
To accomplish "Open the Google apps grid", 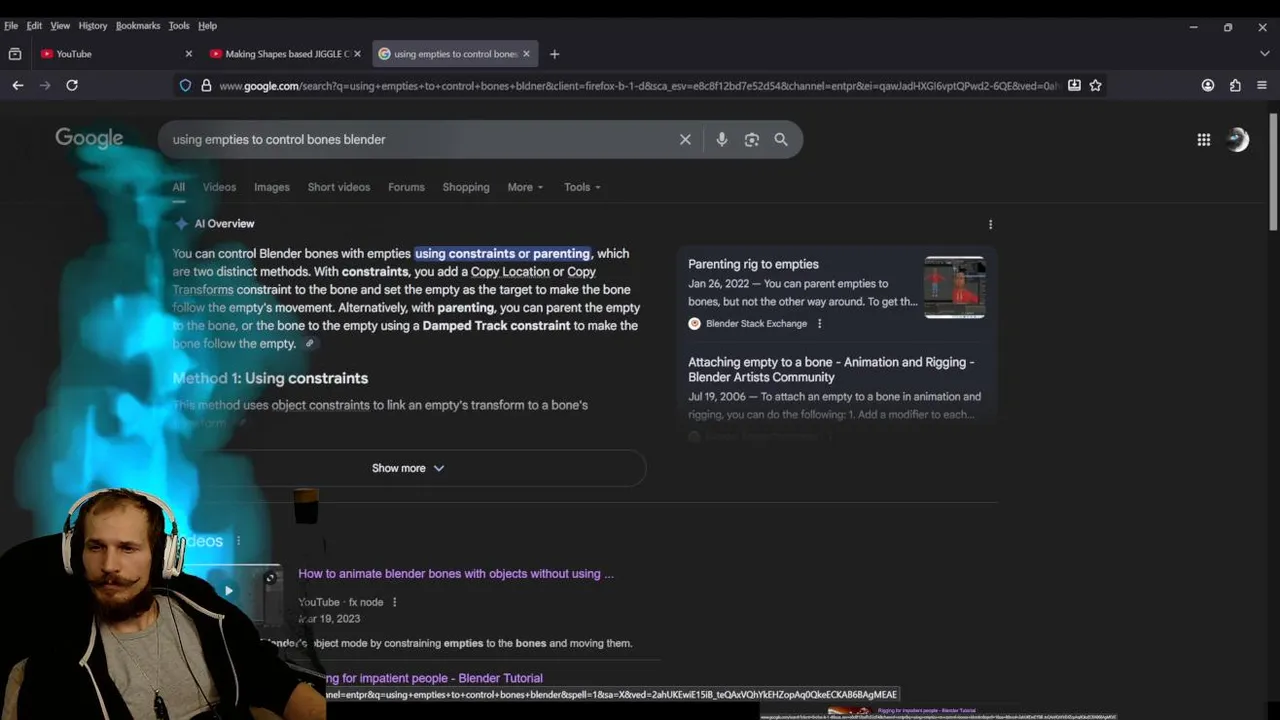I will [1204, 140].
